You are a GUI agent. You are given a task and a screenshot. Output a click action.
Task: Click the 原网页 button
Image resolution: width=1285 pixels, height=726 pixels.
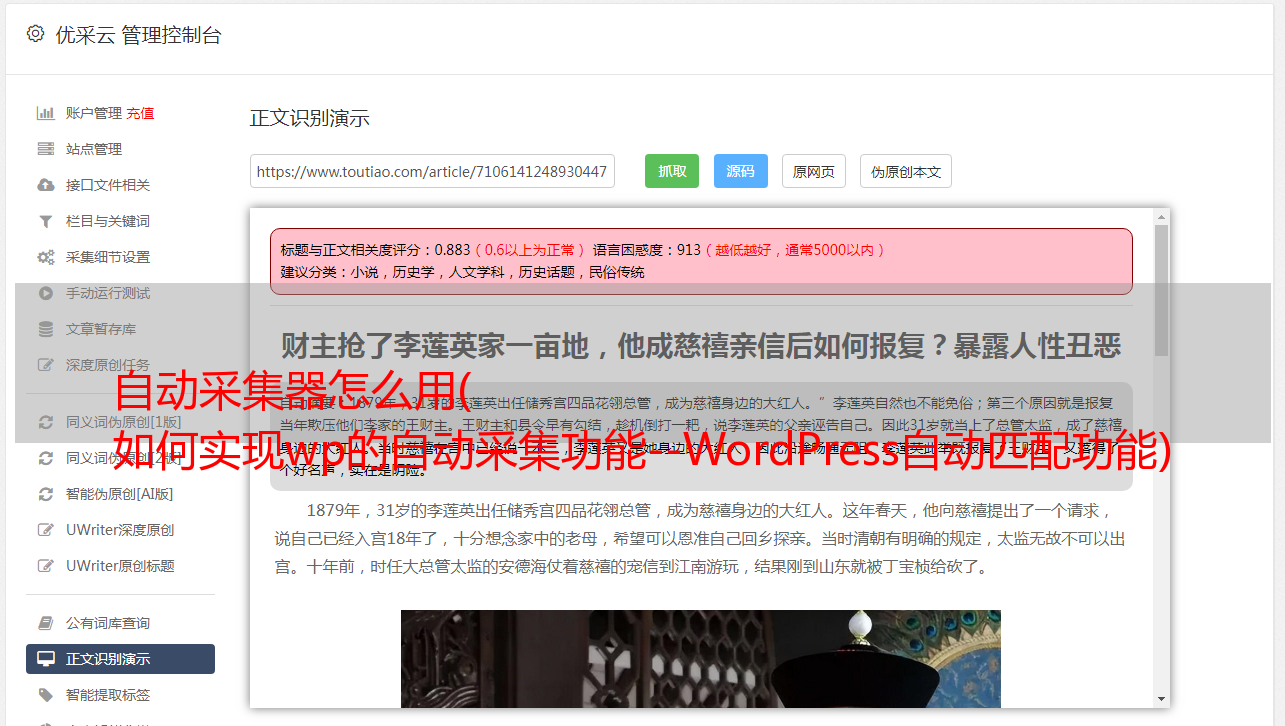(813, 171)
